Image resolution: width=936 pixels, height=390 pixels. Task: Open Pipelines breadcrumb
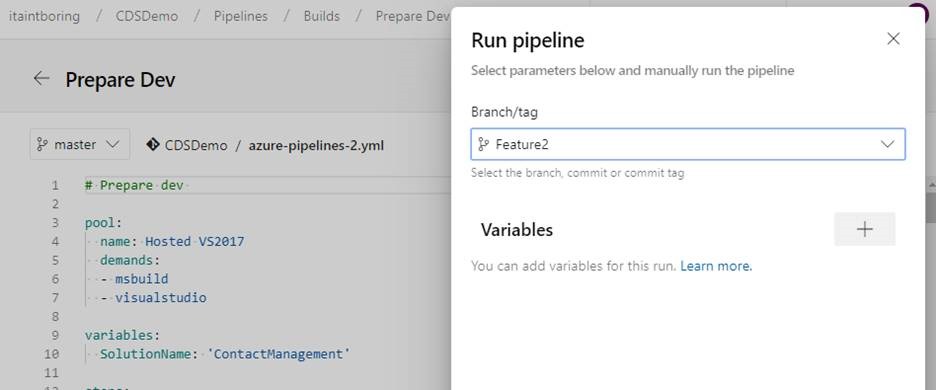(x=241, y=16)
